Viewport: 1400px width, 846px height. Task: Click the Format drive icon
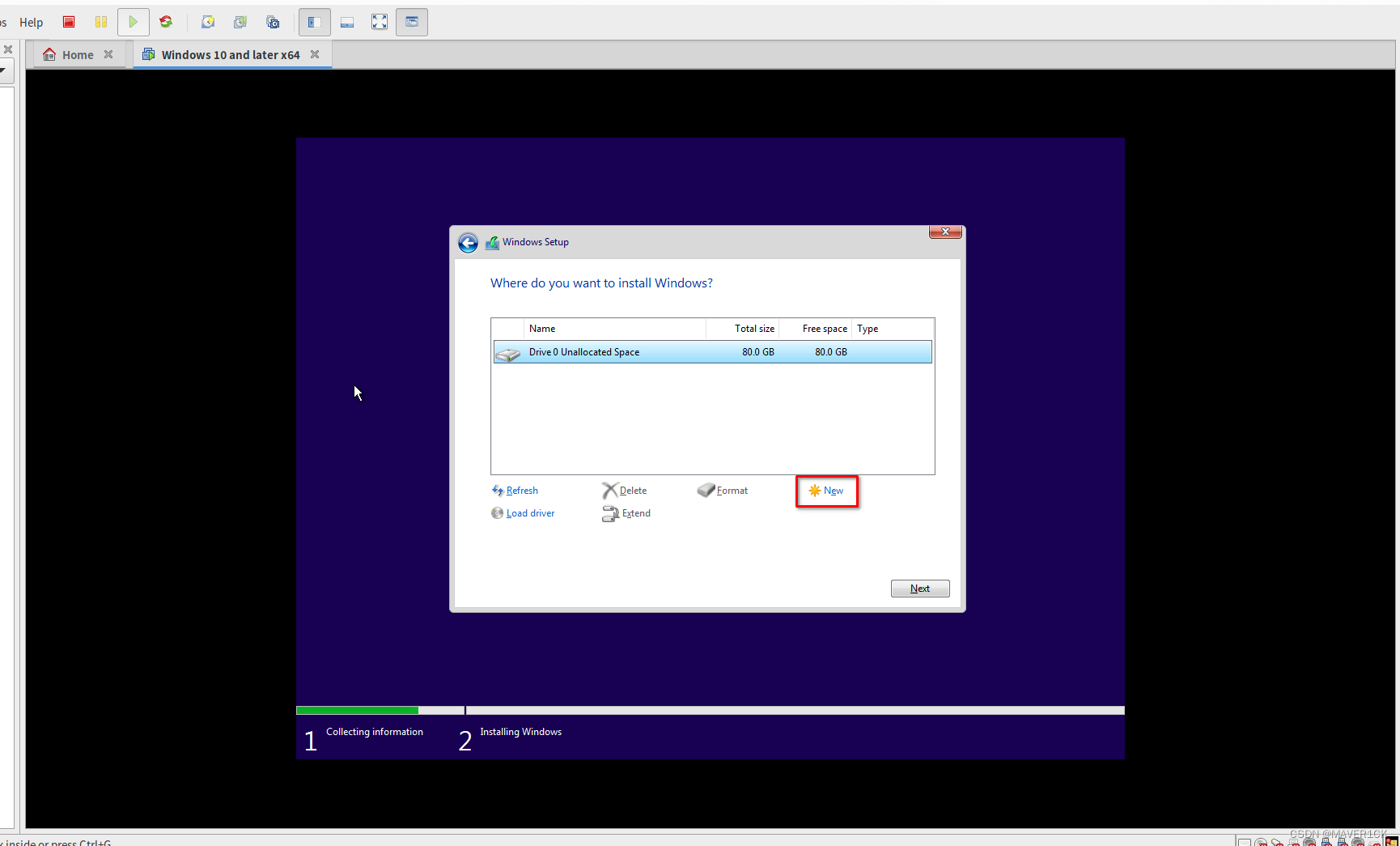[x=706, y=491]
